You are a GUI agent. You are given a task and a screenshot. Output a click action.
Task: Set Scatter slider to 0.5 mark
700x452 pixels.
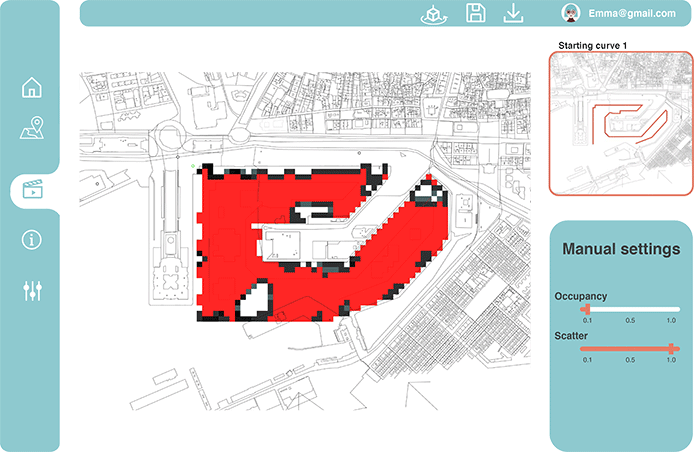point(630,348)
